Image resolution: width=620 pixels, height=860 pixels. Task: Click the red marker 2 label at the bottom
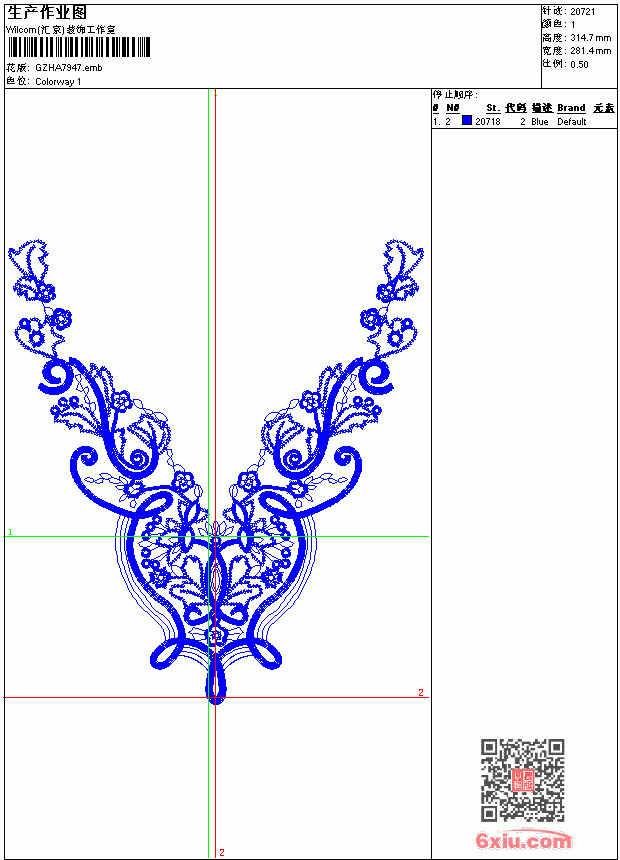coord(222,852)
